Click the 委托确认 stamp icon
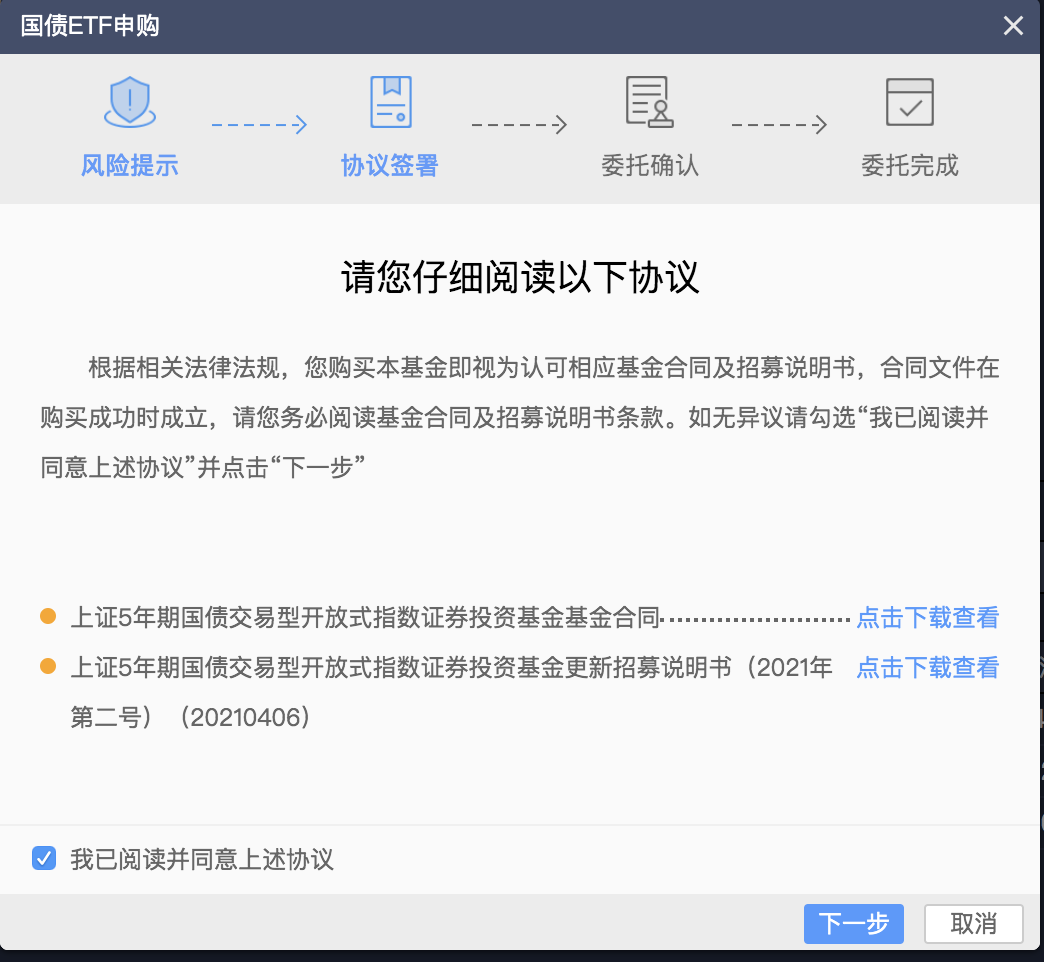The image size is (1044, 962). (649, 102)
